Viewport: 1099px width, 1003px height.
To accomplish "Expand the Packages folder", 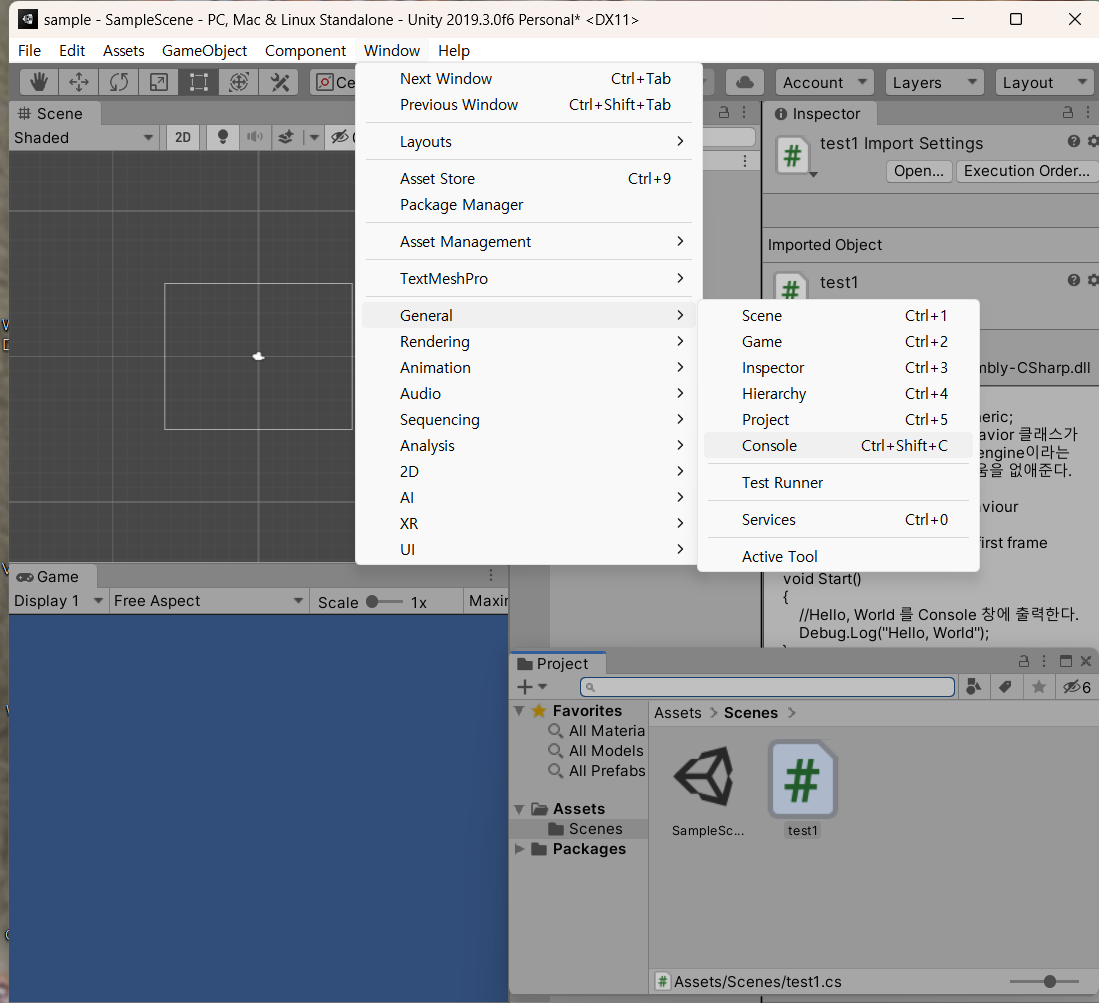I will tap(519, 849).
